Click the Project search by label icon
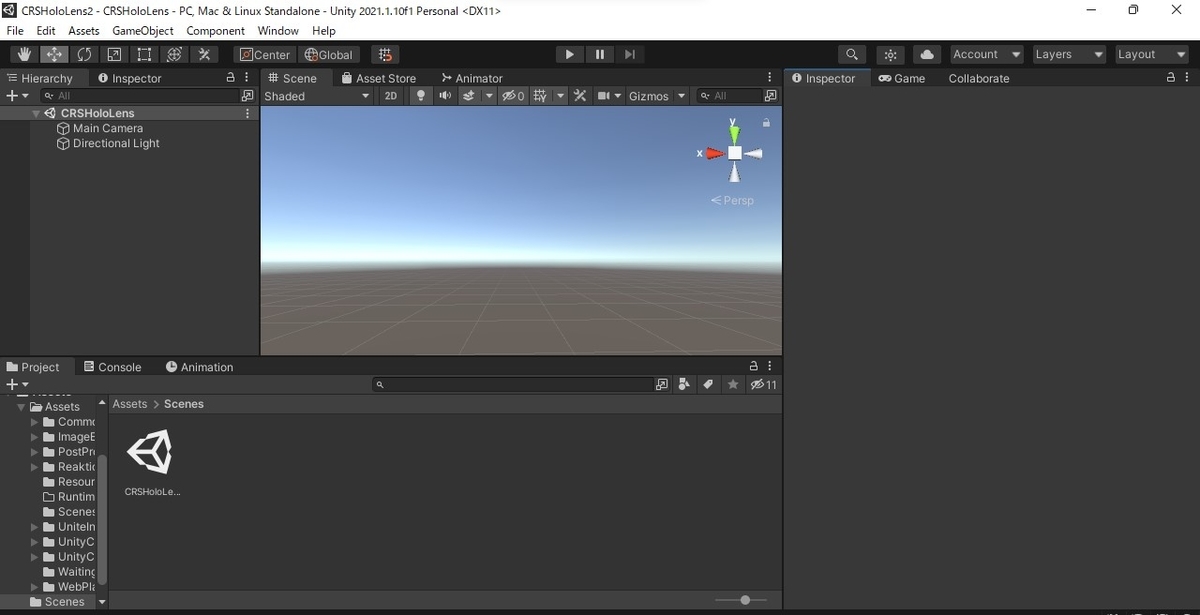This screenshot has width=1200, height=615. (x=708, y=384)
